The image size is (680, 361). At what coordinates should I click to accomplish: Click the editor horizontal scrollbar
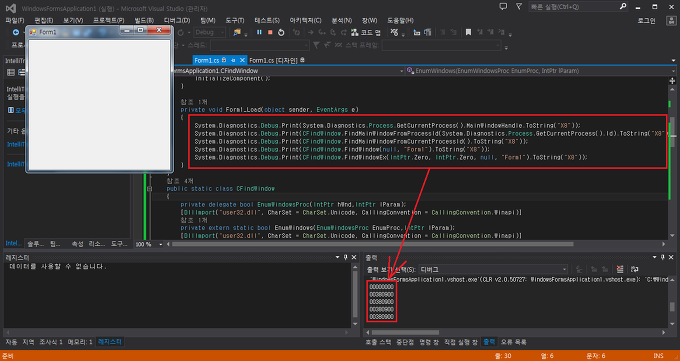click(373, 244)
